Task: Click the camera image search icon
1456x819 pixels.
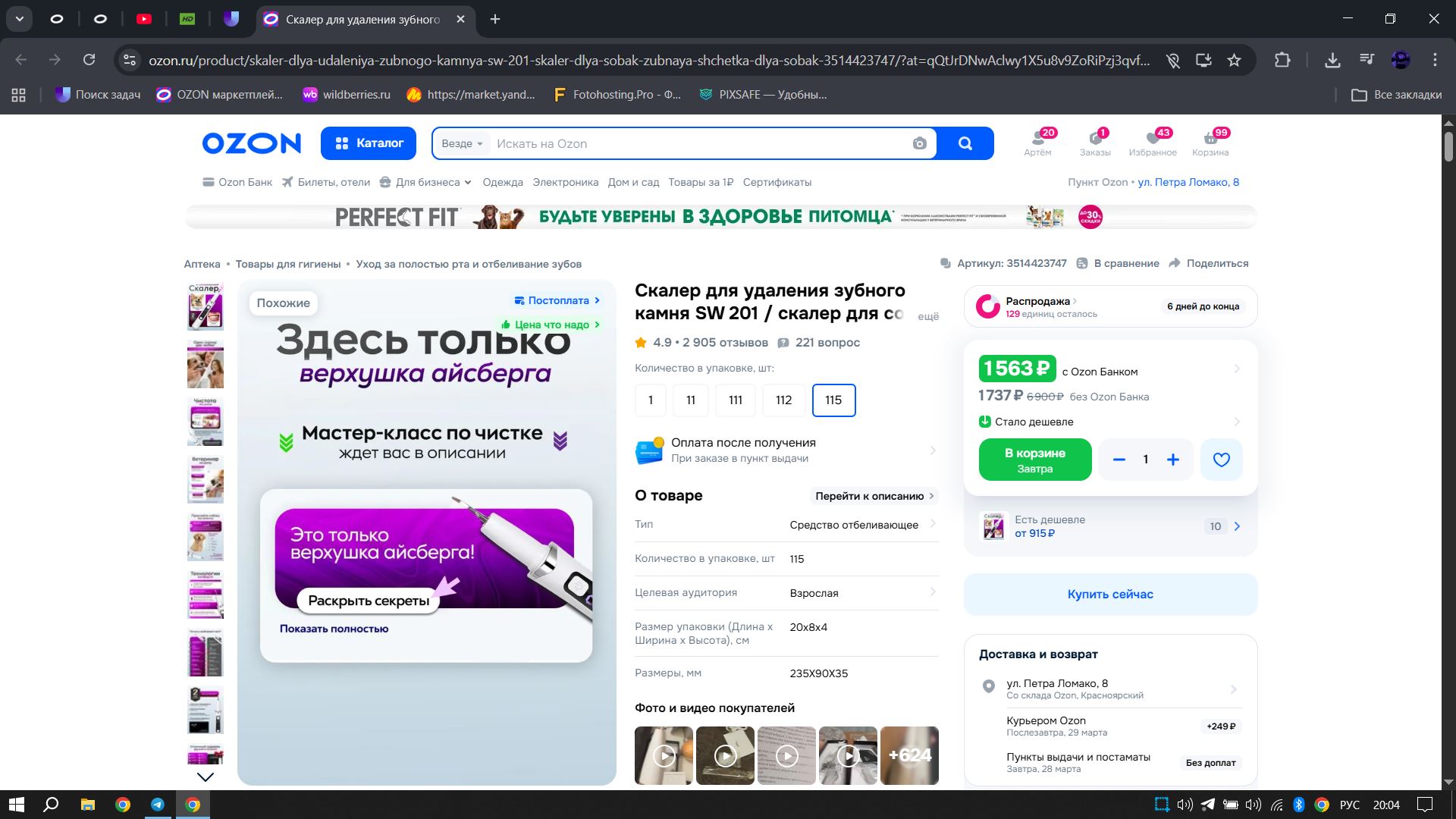Action: 919,143
